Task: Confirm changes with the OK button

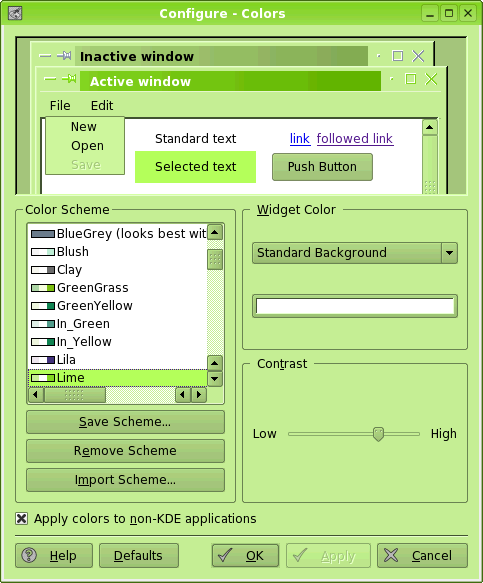Action: point(245,555)
